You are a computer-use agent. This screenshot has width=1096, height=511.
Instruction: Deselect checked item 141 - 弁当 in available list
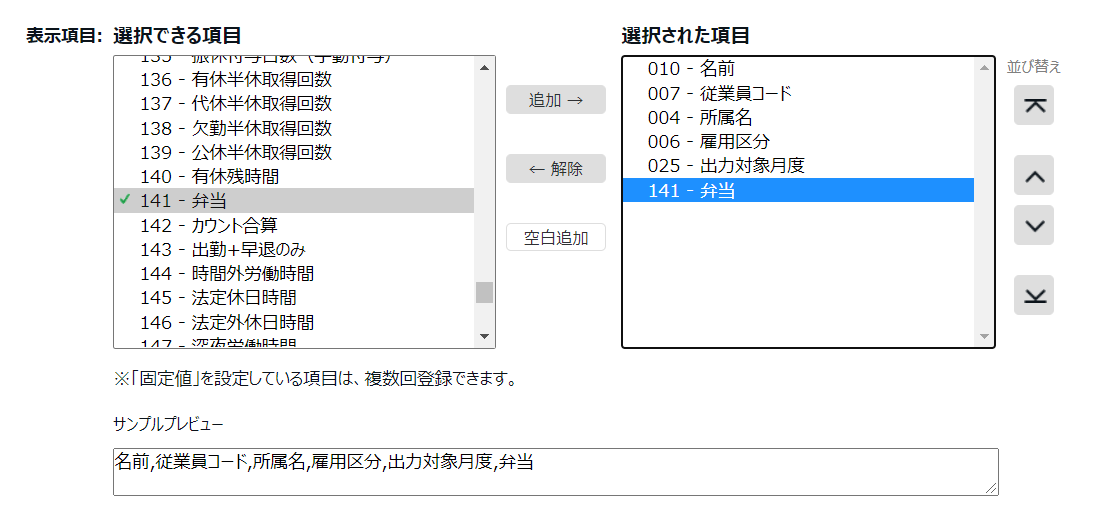[x=294, y=201]
